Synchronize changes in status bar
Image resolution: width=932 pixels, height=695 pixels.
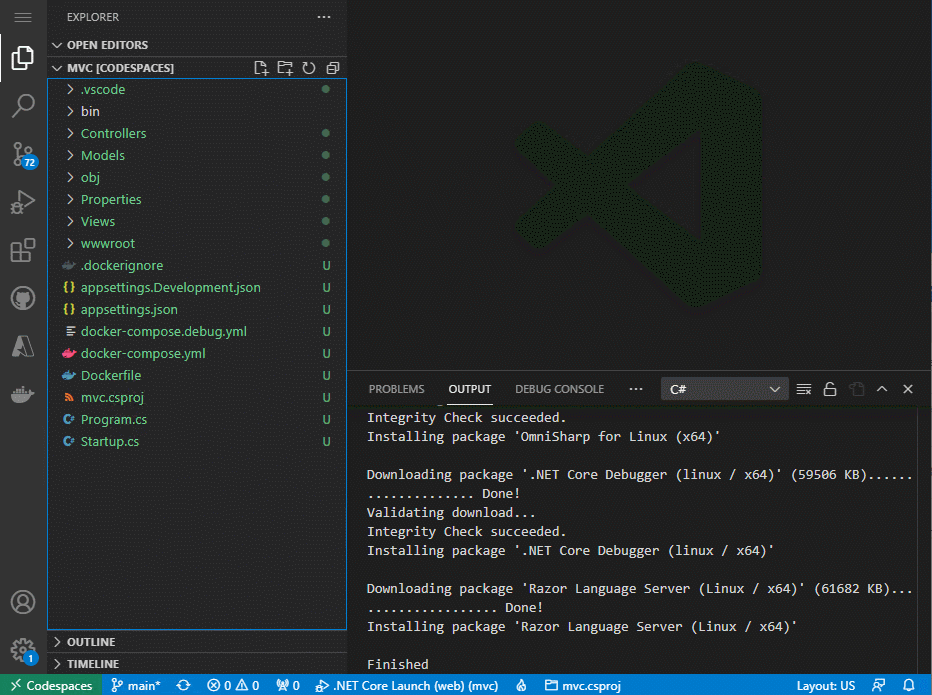184,685
